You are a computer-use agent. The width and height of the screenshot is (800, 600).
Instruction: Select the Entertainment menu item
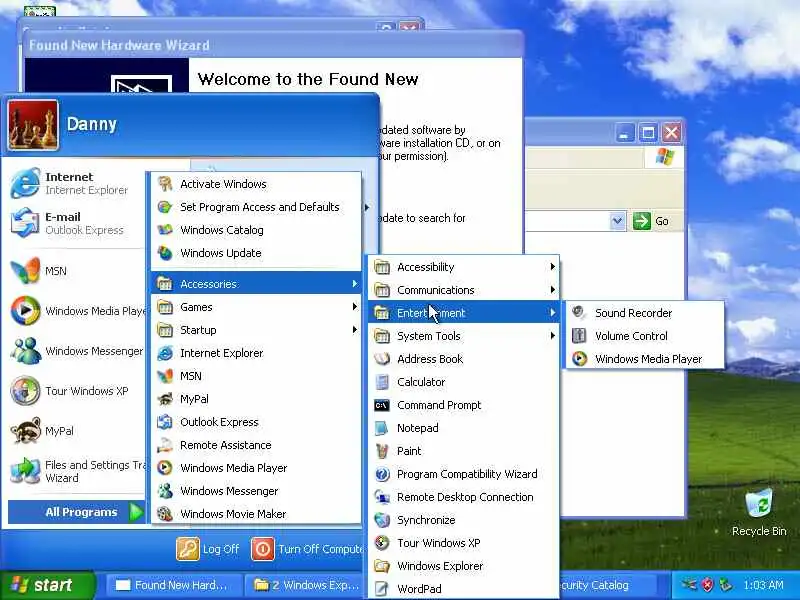pos(464,313)
